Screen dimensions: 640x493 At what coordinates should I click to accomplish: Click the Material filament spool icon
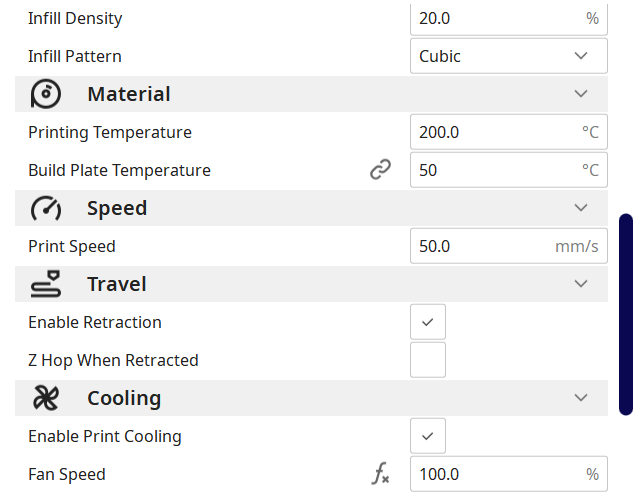click(46, 94)
